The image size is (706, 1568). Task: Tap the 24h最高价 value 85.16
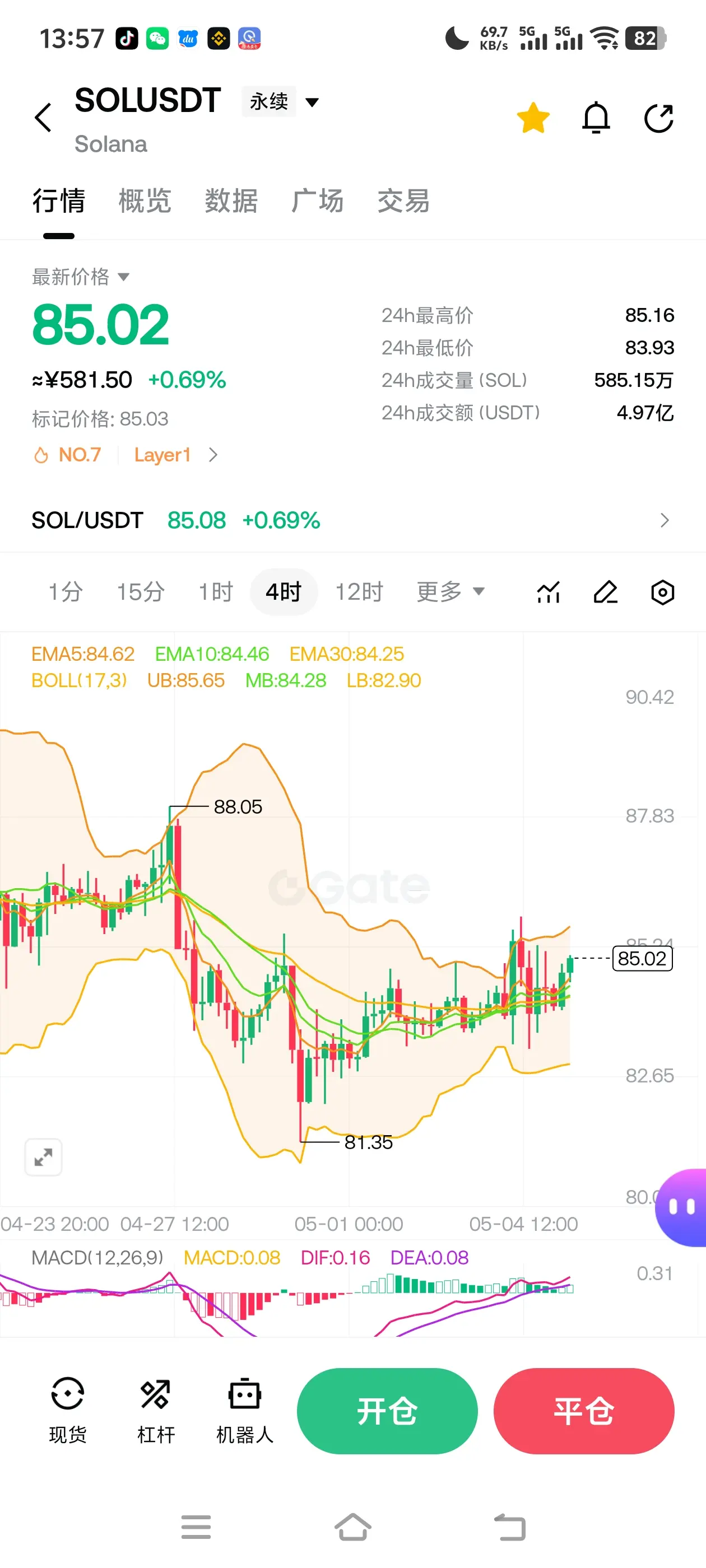point(649,315)
